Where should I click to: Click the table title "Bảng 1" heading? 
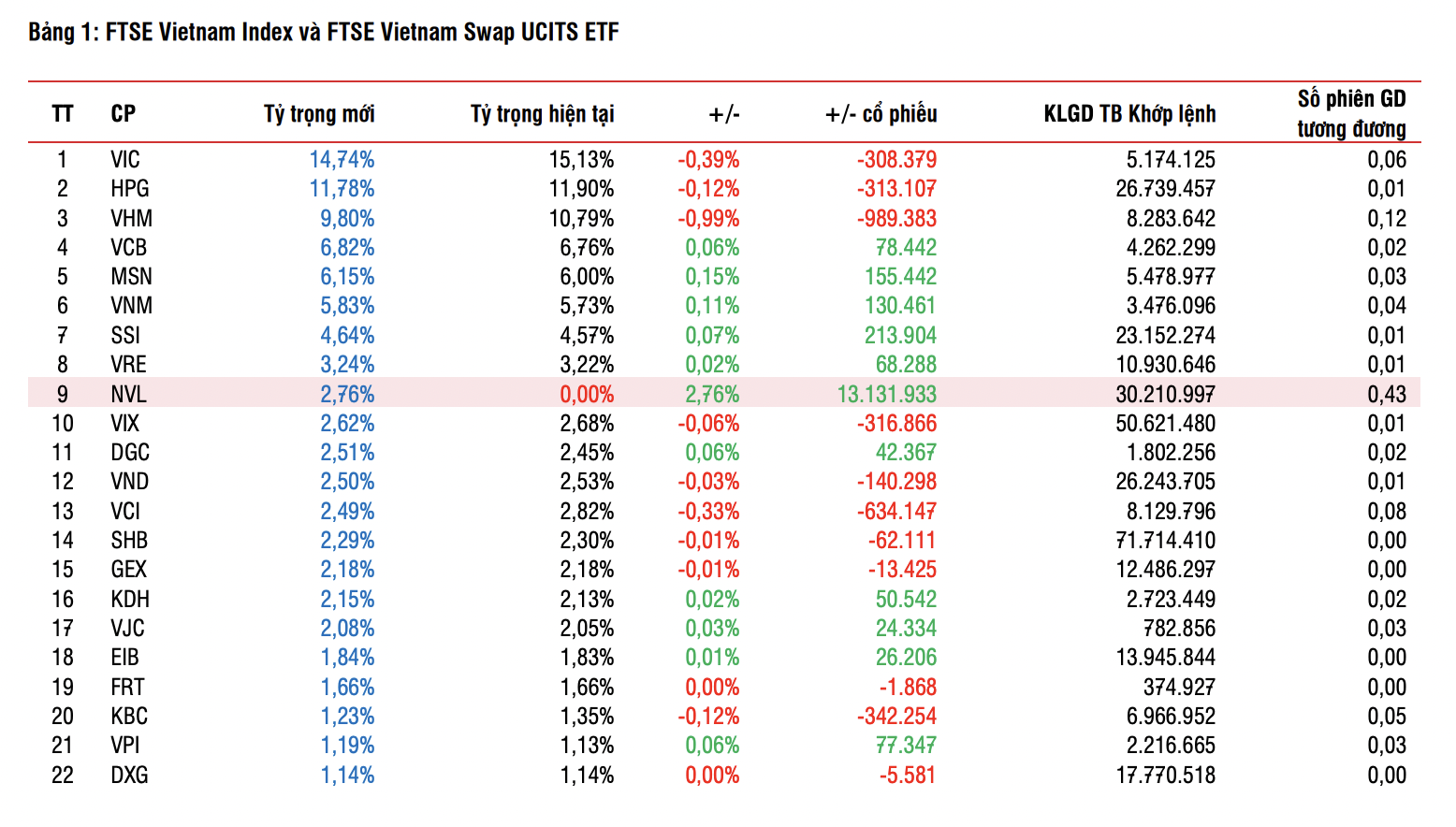[x=323, y=33]
